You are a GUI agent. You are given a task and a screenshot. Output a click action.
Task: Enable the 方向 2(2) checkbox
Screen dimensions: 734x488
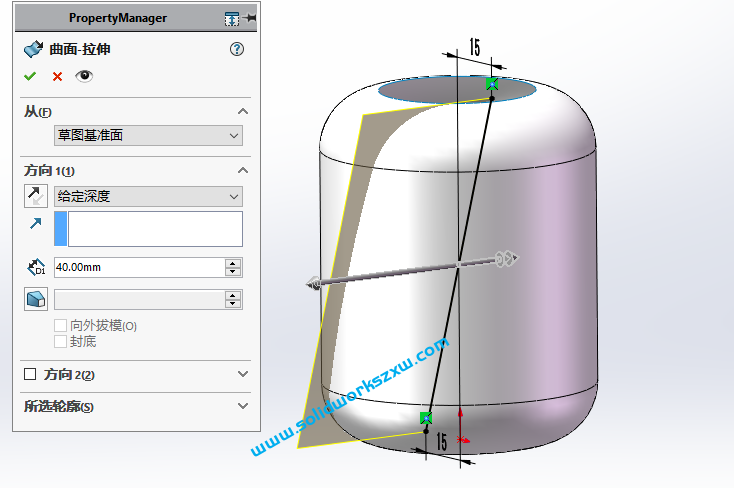coord(30,374)
